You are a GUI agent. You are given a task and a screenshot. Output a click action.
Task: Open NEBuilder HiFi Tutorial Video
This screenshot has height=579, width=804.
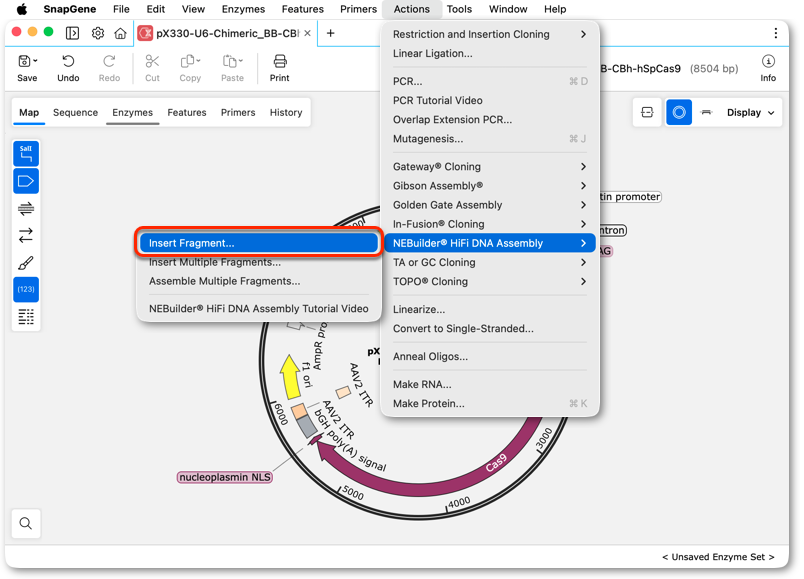pyautogui.click(x=259, y=309)
